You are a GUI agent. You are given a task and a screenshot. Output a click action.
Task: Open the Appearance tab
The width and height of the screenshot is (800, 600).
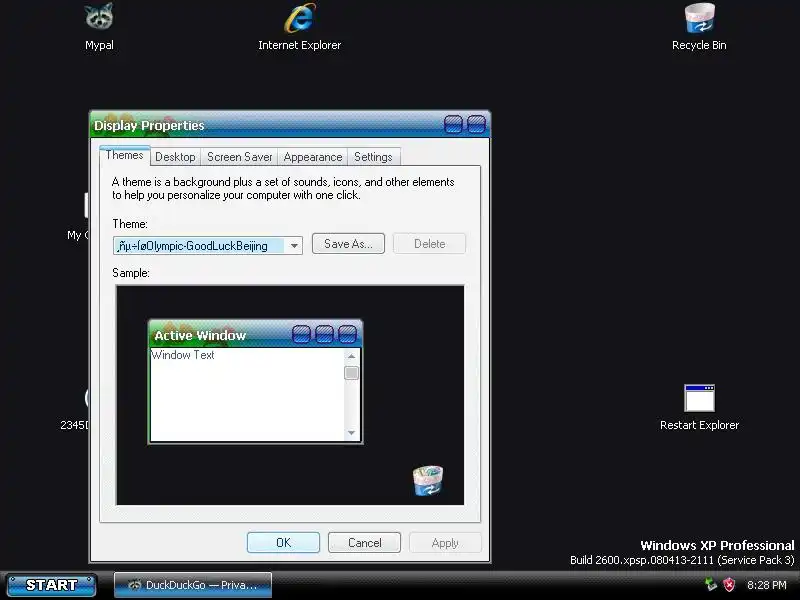click(x=313, y=157)
